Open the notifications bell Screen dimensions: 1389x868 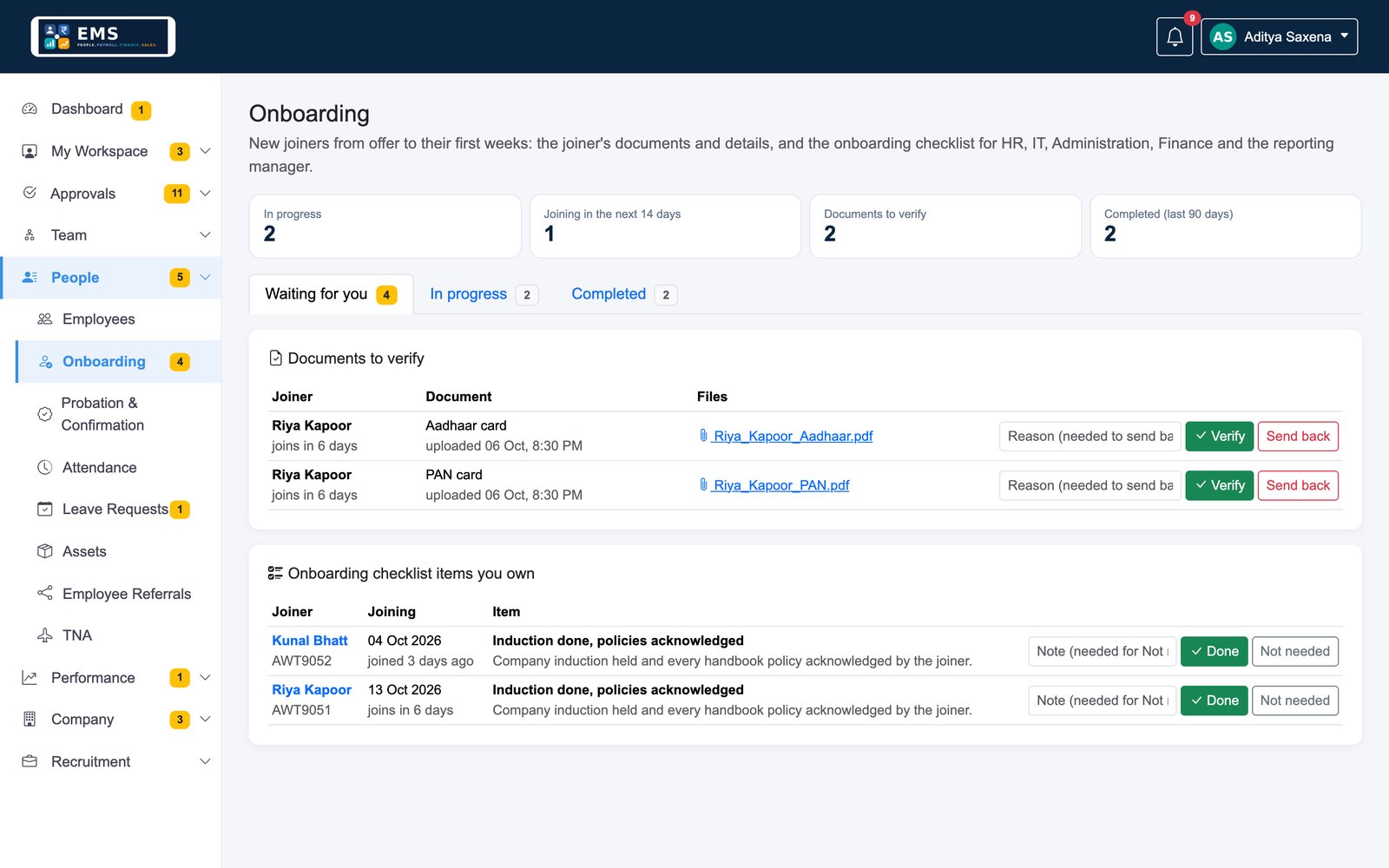1175,36
